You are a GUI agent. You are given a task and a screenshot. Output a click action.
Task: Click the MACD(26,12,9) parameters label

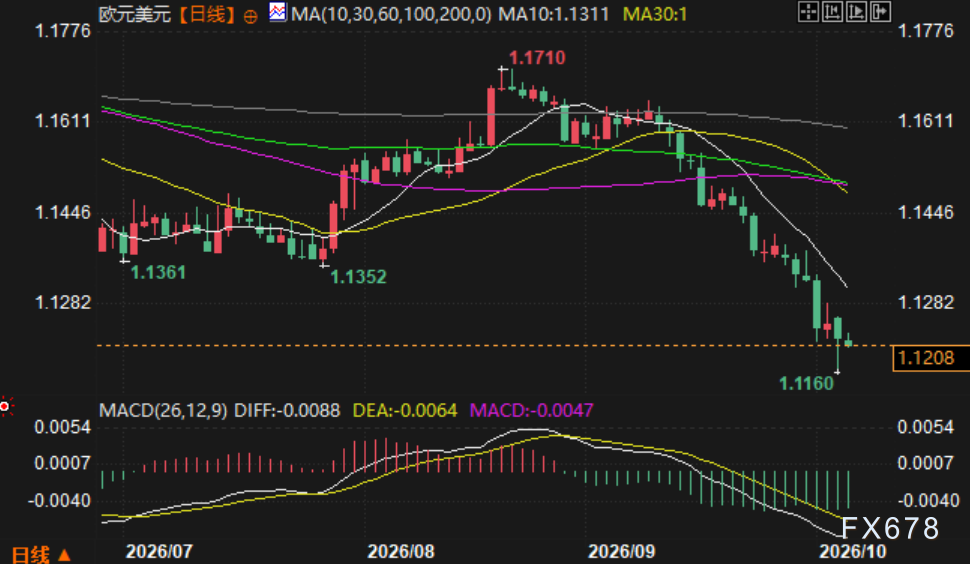pyautogui.click(x=163, y=410)
